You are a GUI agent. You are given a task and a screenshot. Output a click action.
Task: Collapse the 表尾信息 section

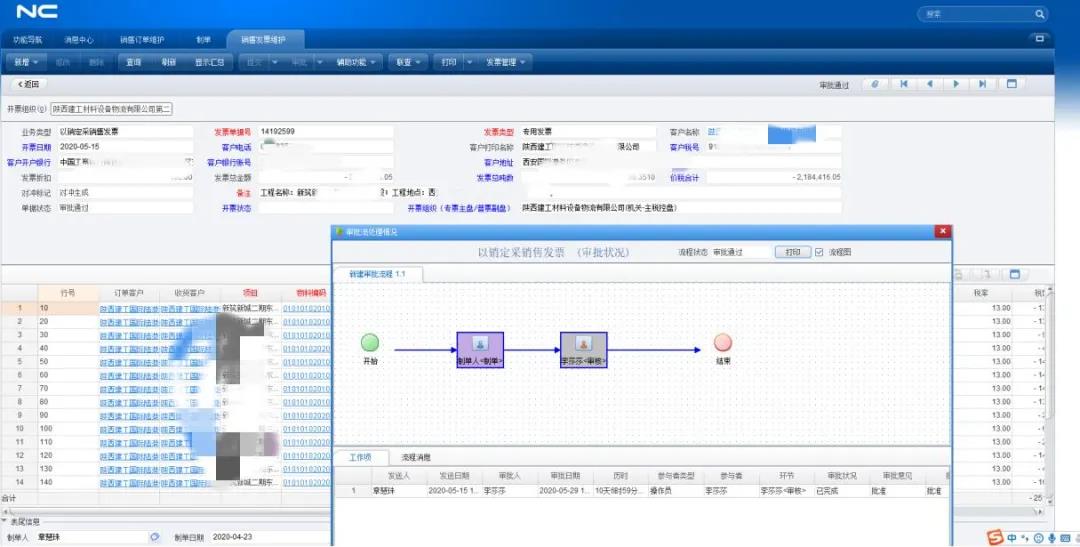coord(5,523)
